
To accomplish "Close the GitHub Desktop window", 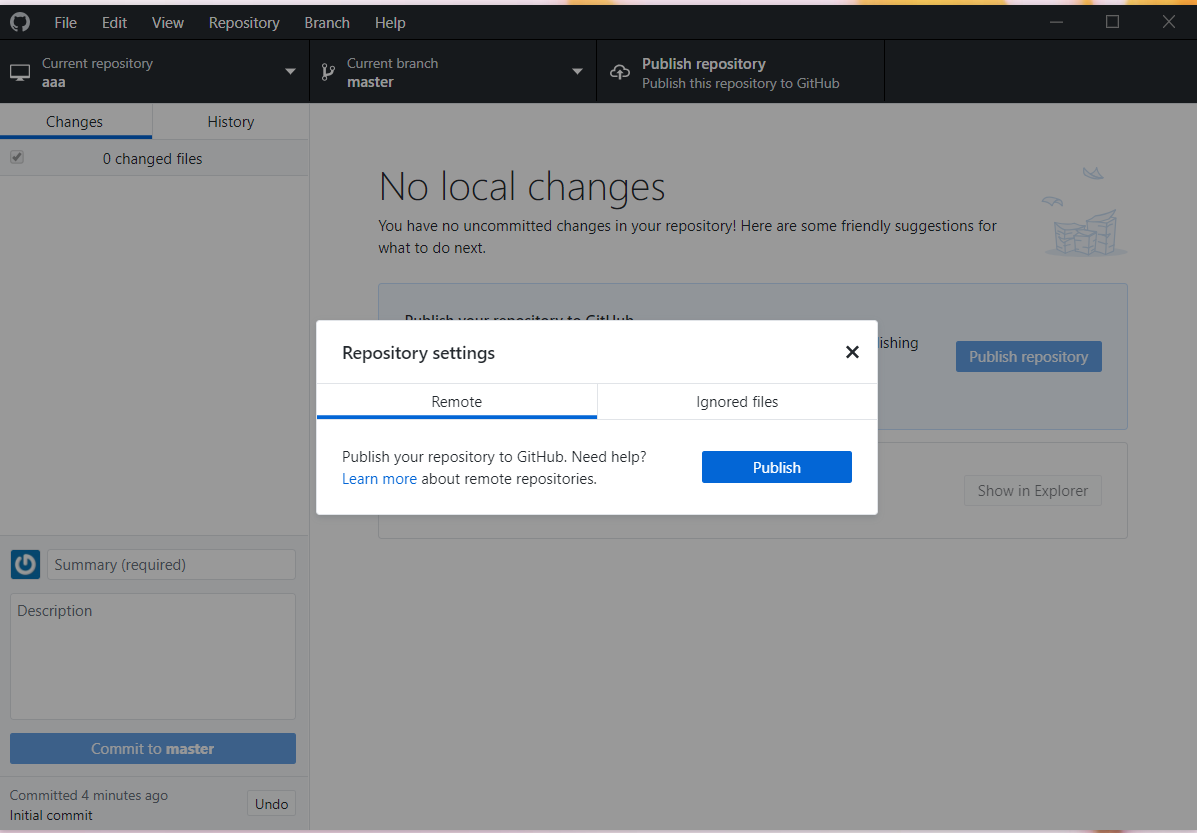I will (x=1169, y=22).
